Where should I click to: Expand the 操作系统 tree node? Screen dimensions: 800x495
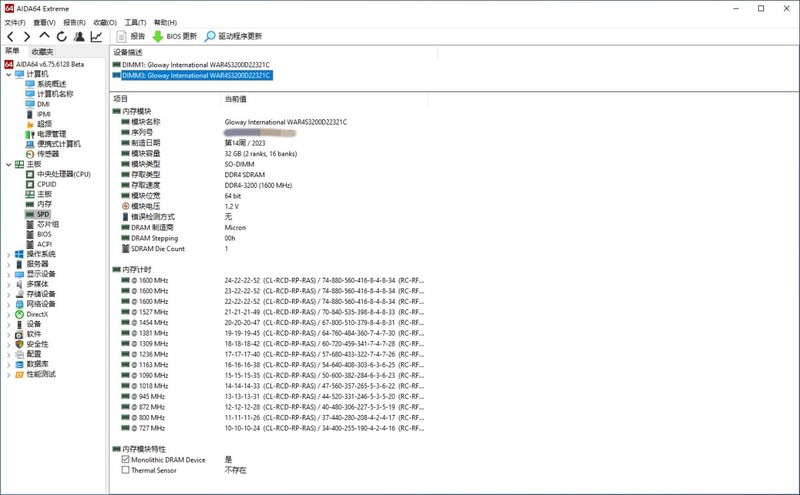click(x=8, y=254)
